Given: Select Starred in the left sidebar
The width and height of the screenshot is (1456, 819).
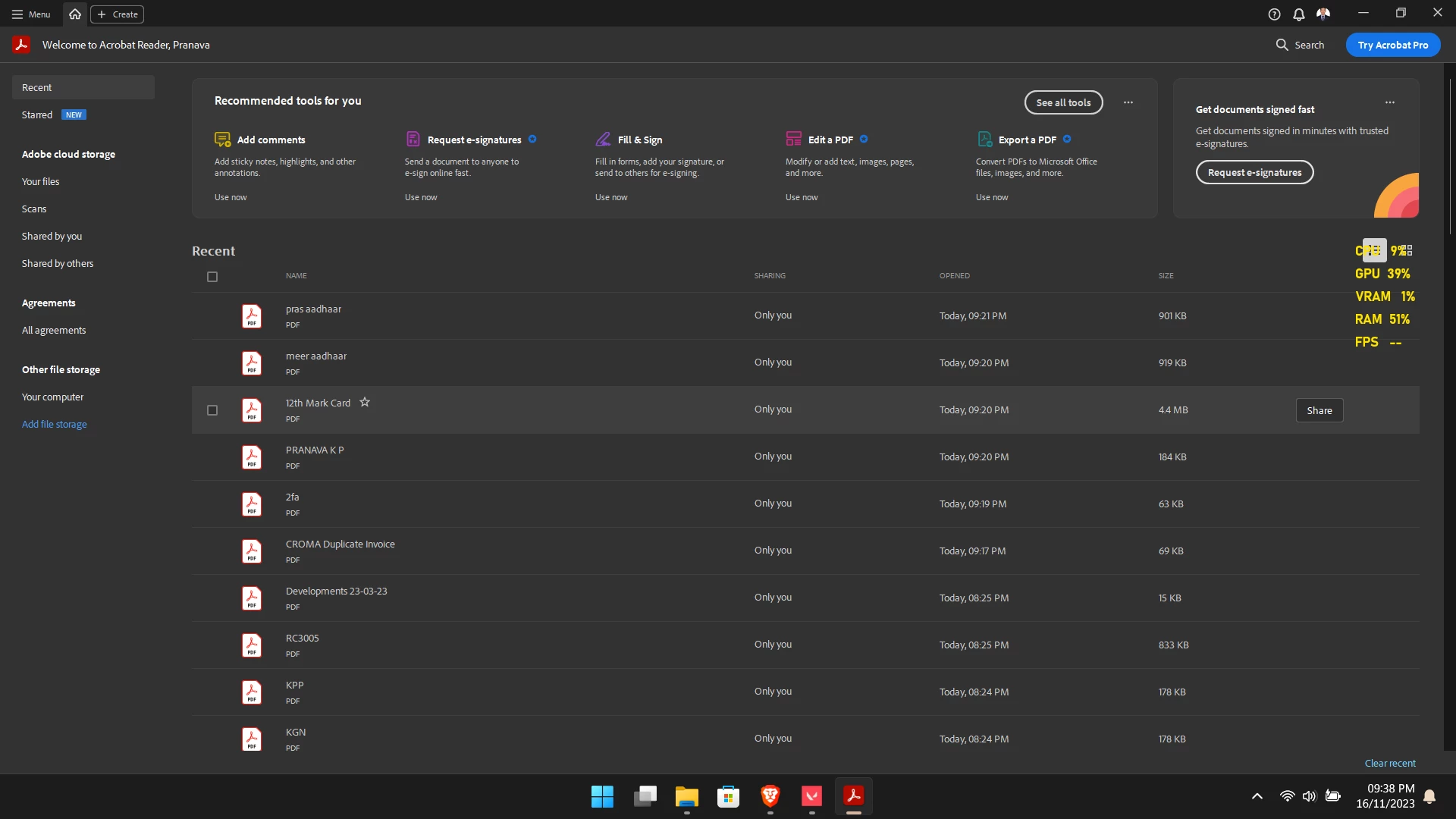Looking at the screenshot, I should tap(37, 115).
